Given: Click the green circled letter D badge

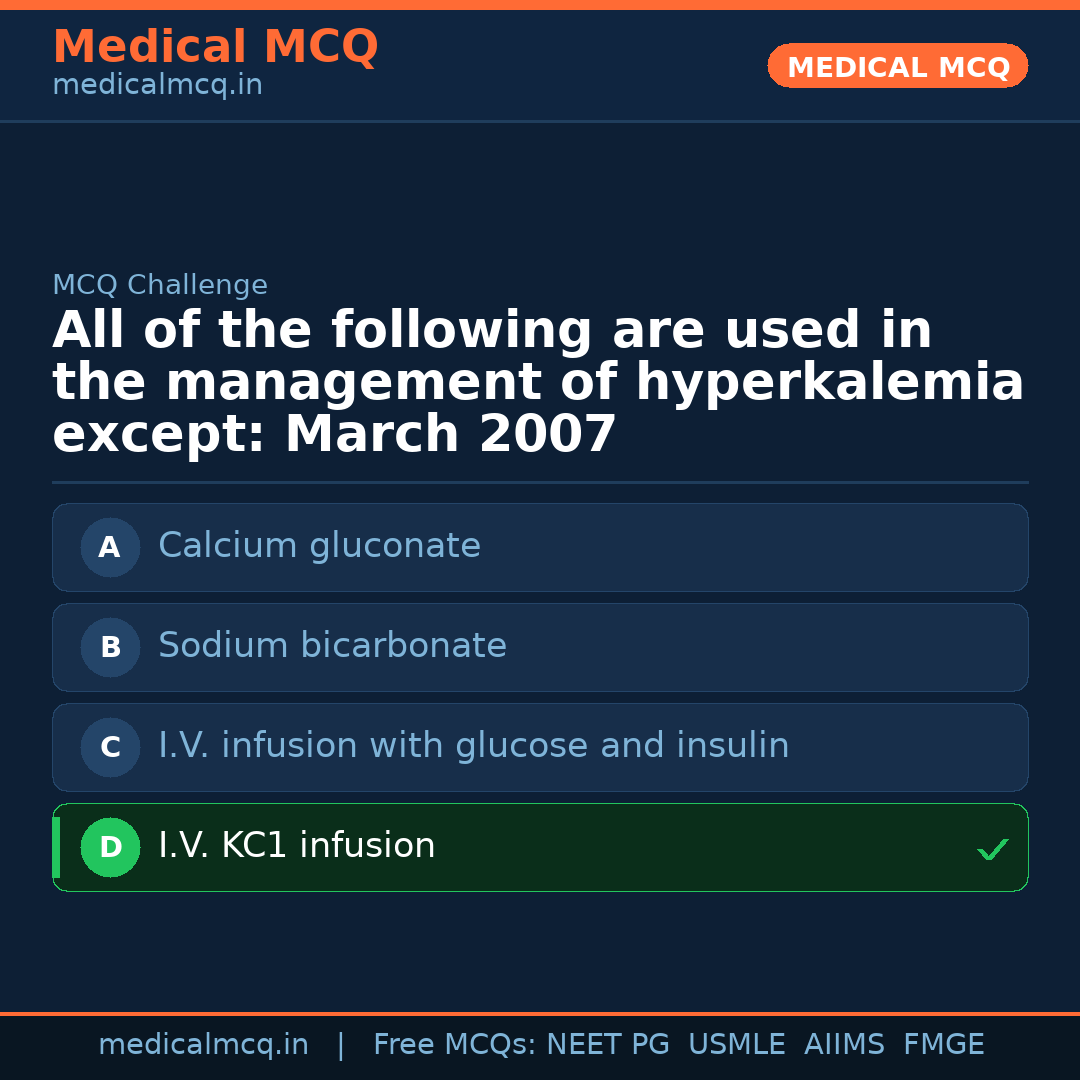Looking at the screenshot, I should click(110, 847).
